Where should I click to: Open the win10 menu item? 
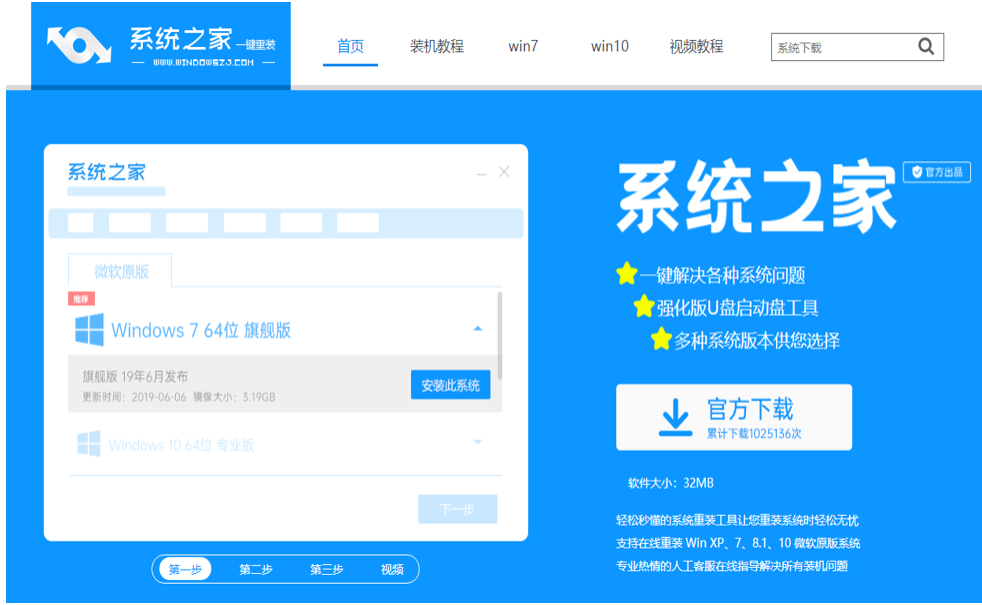607,46
